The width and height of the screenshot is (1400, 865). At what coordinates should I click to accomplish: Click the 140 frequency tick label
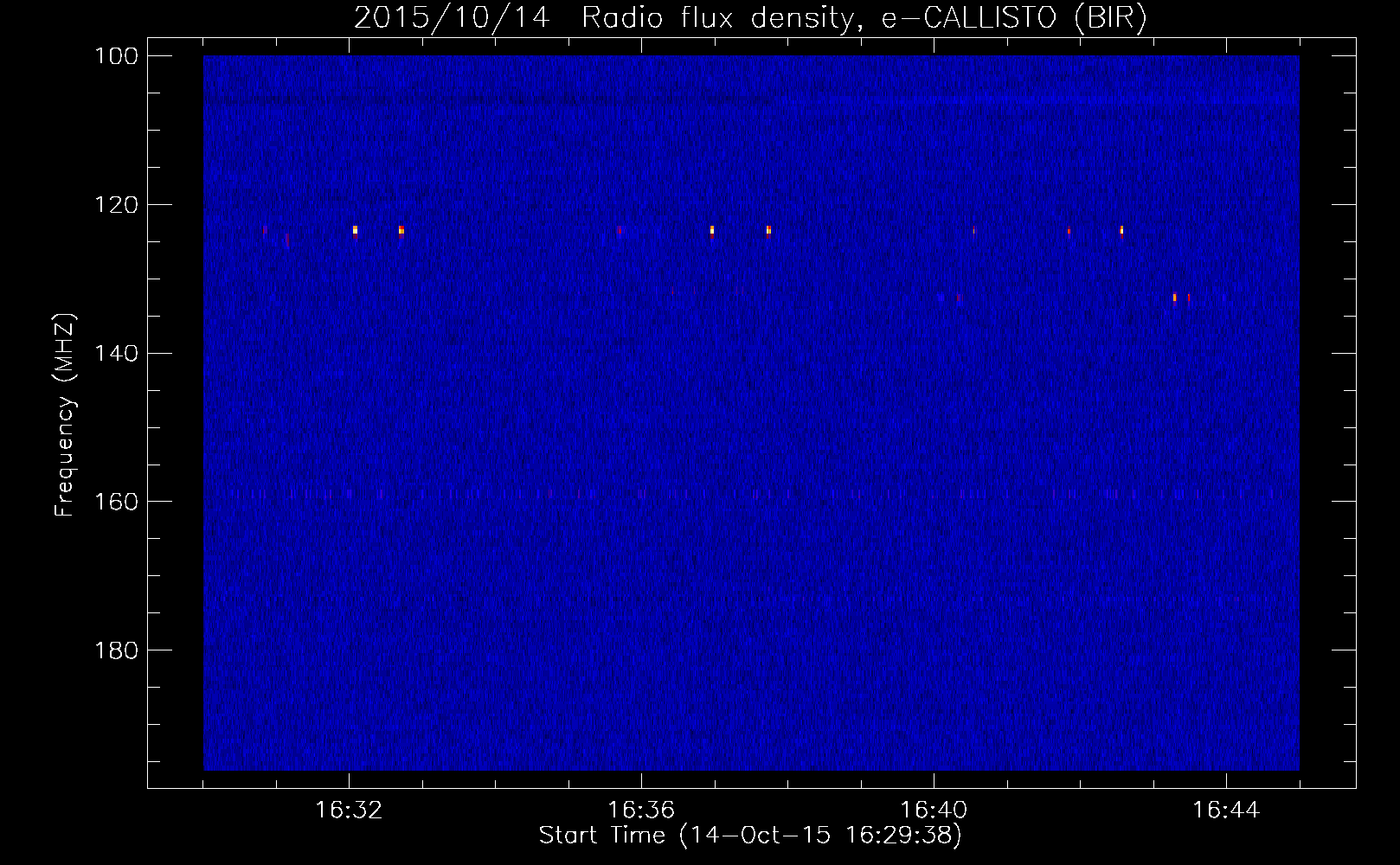pos(116,353)
